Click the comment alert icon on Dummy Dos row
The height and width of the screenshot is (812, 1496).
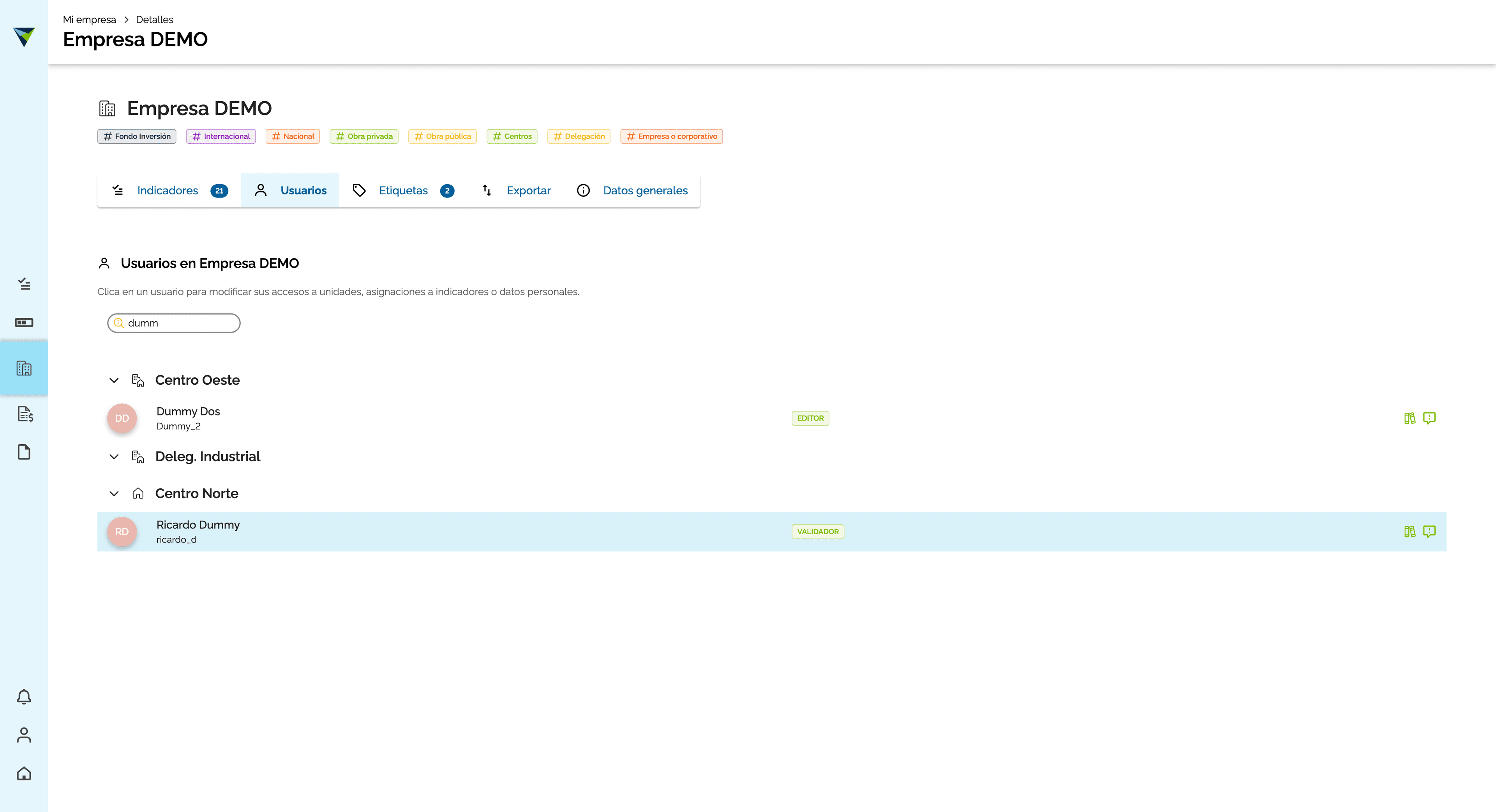click(1429, 418)
